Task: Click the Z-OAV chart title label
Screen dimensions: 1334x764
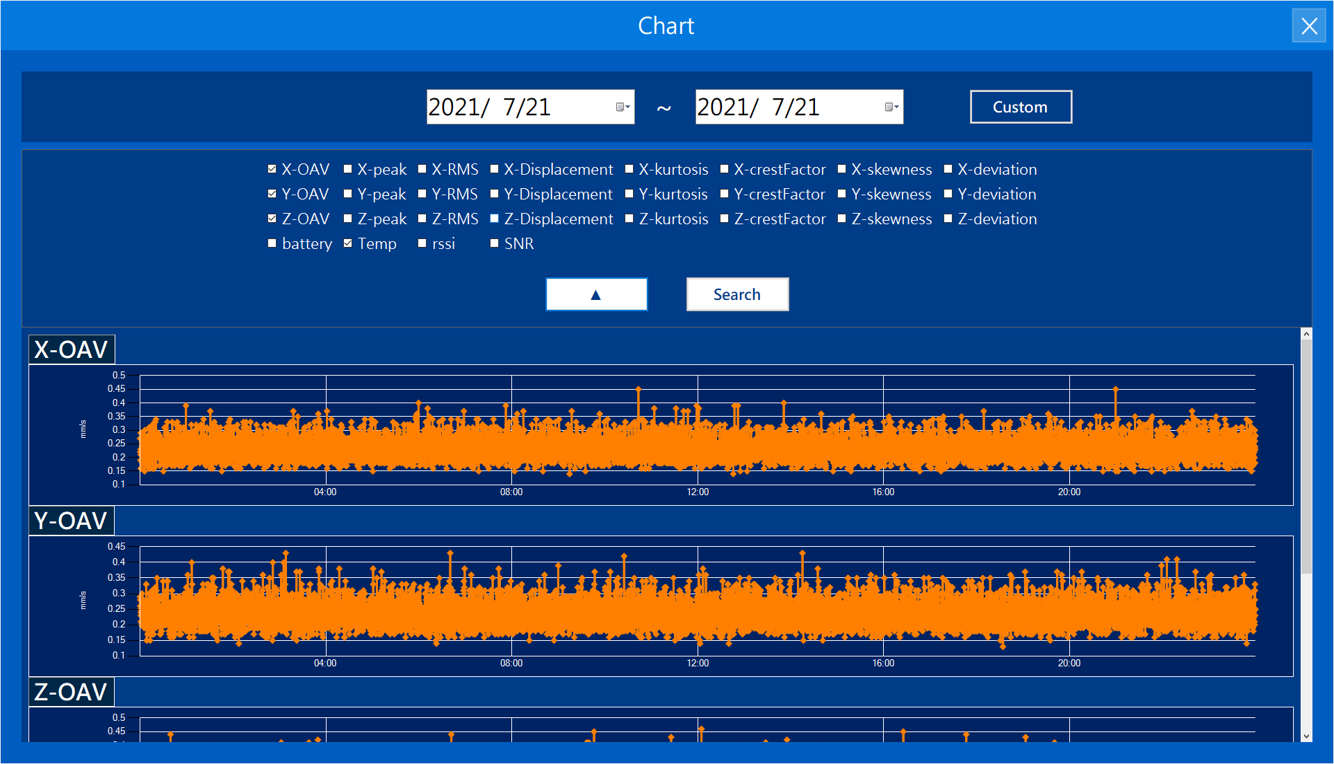Action: tap(71, 692)
